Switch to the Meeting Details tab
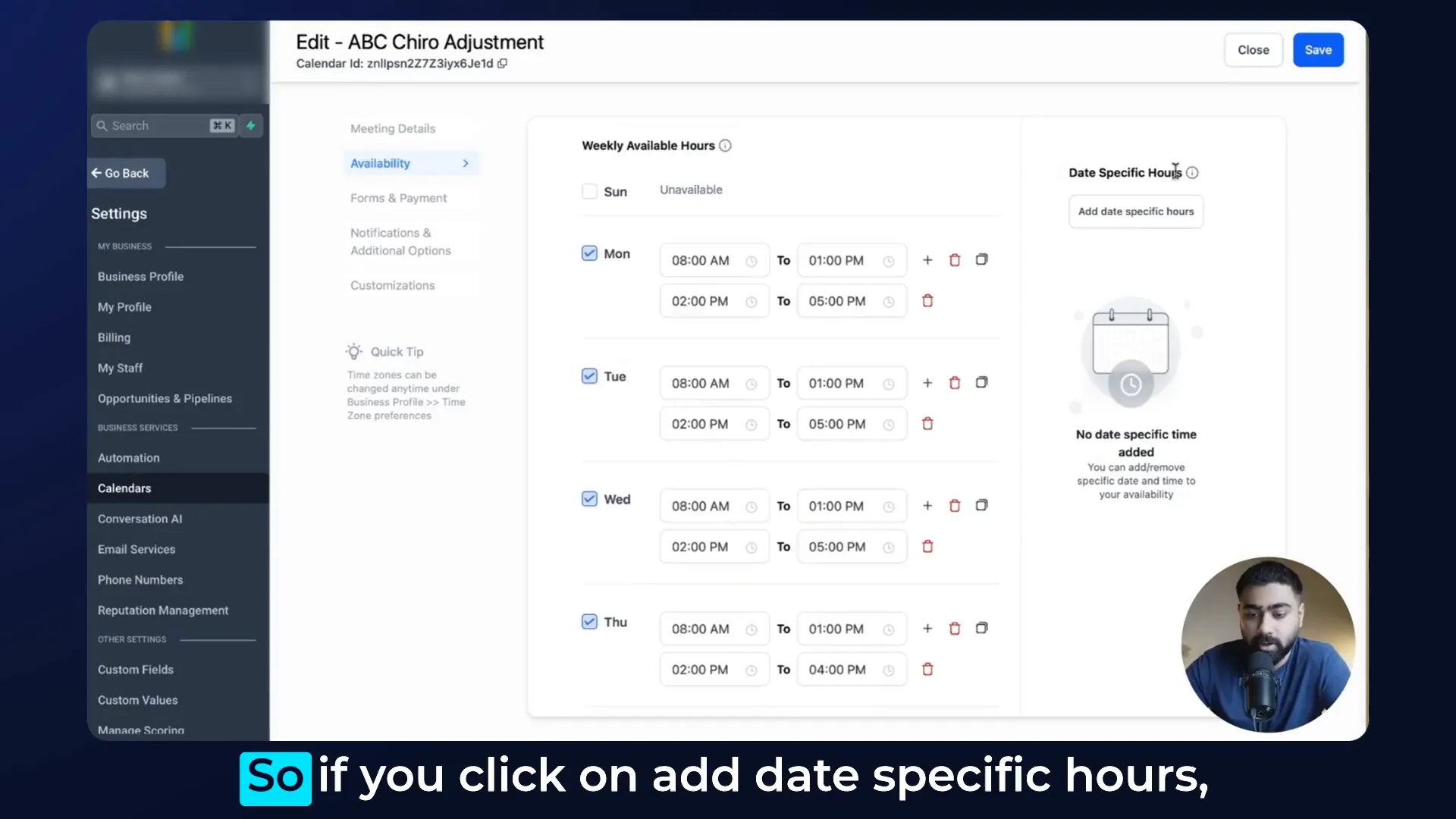The width and height of the screenshot is (1456, 819). click(x=393, y=129)
